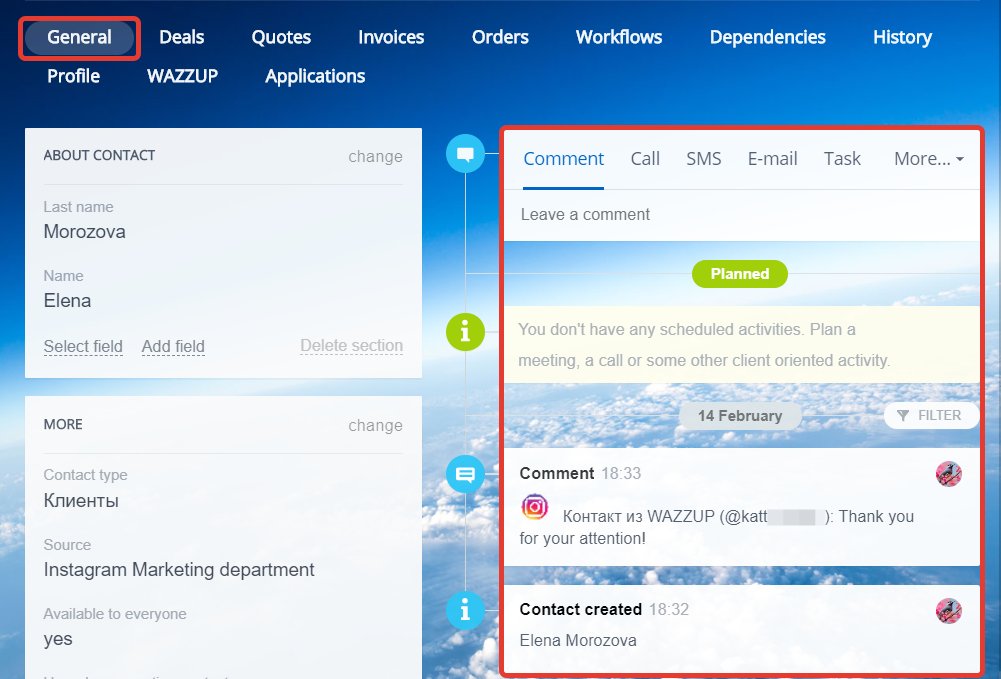Click the speech bubble icon beside the Comment tab

coord(465,154)
